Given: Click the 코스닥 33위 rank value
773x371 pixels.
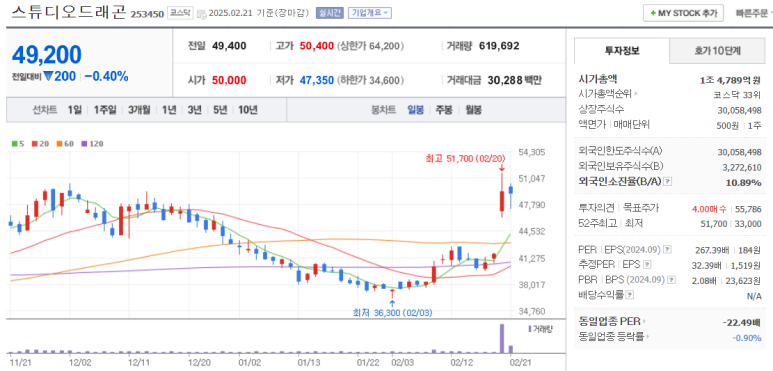Looking at the screenshot, I should coord(737,95).
